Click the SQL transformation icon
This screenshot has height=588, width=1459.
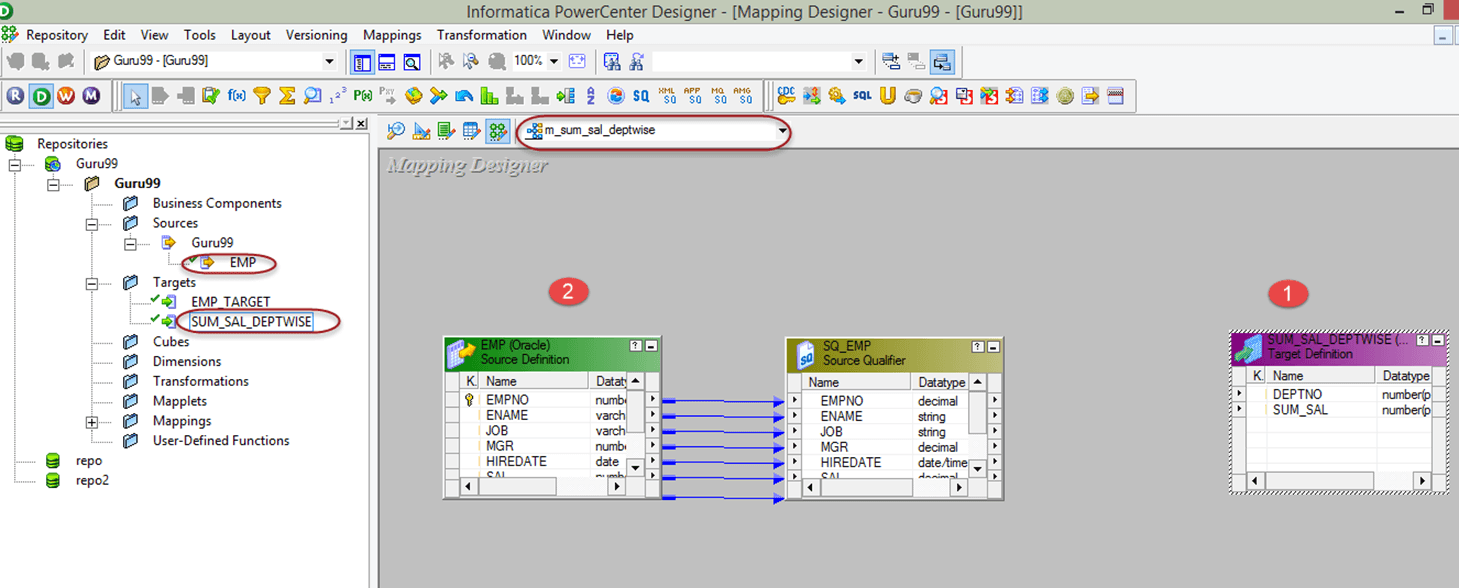click(862, 96)
